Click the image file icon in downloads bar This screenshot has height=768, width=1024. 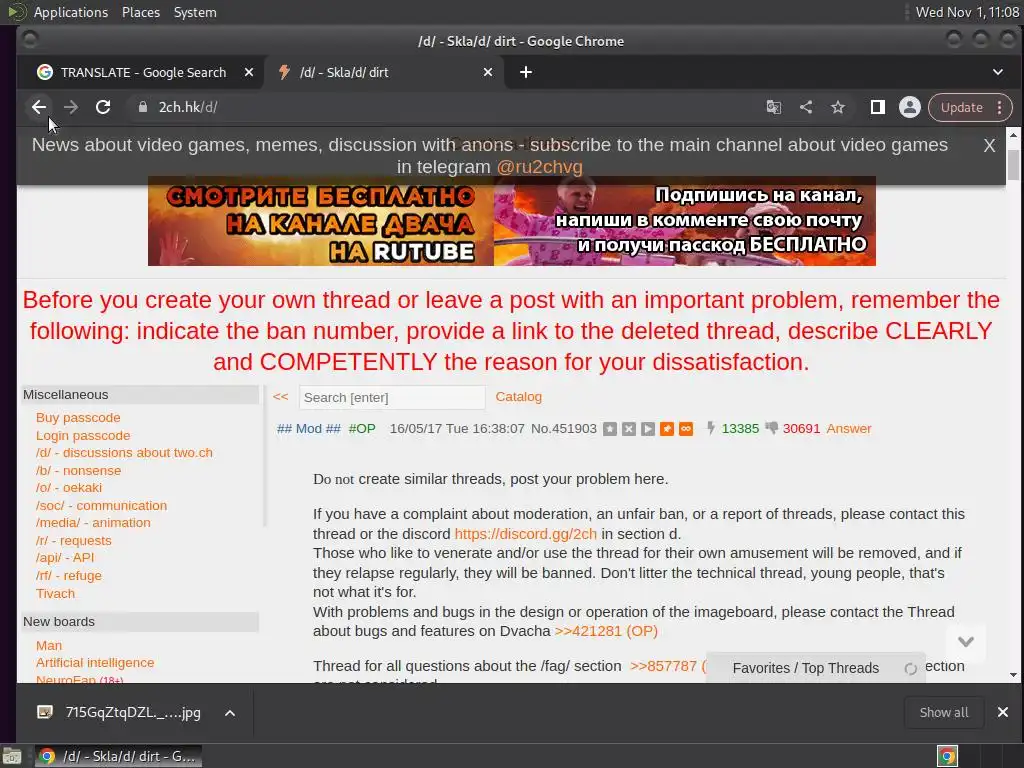(x=45, y=712)
